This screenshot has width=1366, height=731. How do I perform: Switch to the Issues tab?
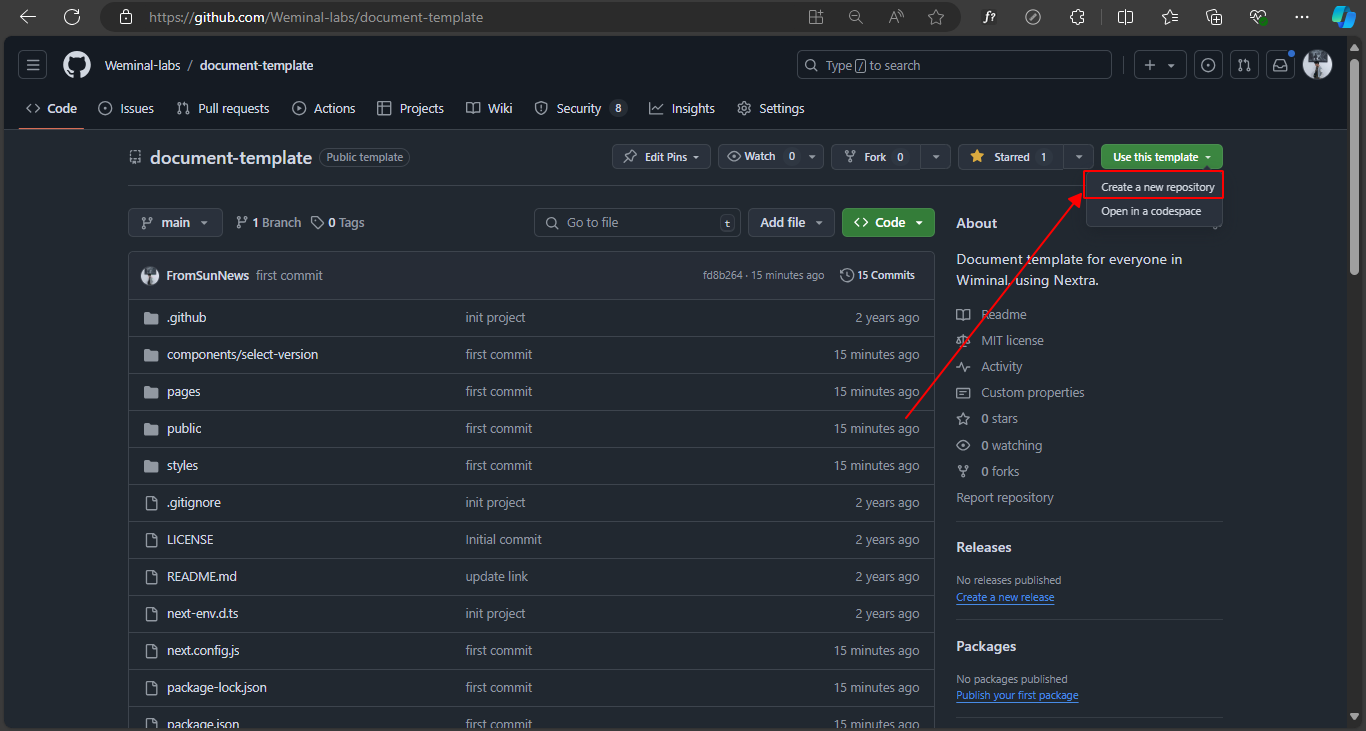[x=126, y=108]
